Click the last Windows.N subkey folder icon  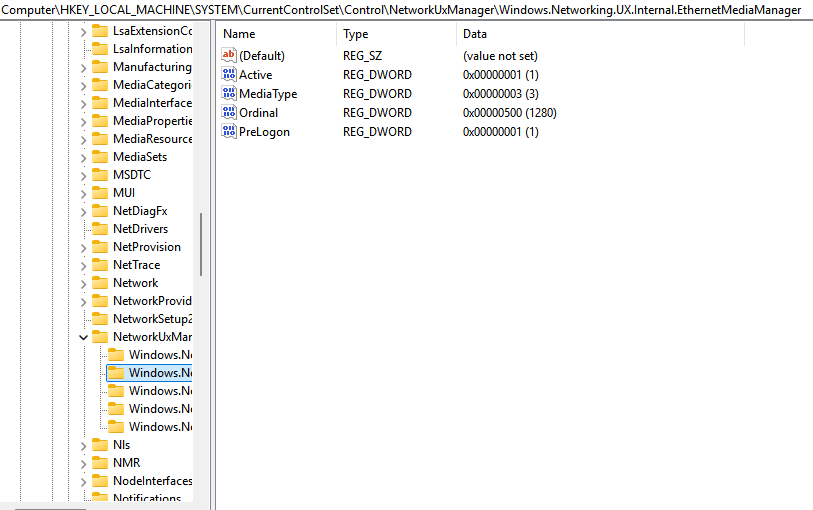point(116,427)
